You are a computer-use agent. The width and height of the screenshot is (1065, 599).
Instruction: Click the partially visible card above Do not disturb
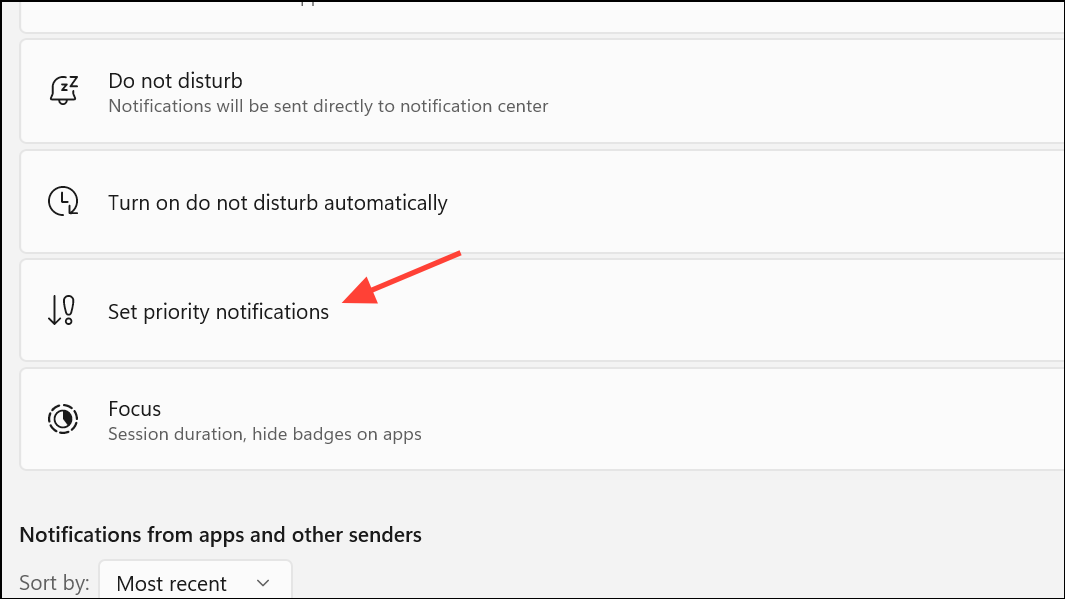point(542,16)
